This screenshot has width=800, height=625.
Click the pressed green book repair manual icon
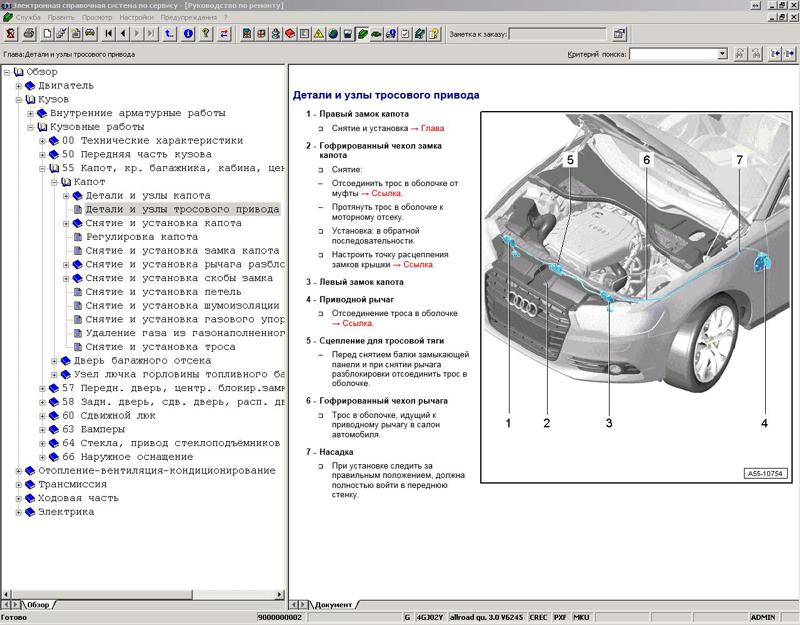click(362, 34)
